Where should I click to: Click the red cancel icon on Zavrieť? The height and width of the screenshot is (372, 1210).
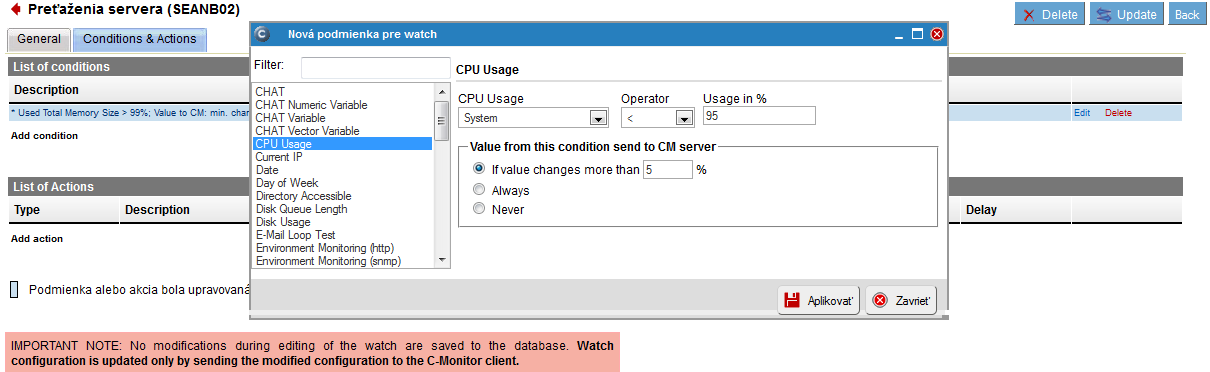pyautogui.click(x=880, y=300)
